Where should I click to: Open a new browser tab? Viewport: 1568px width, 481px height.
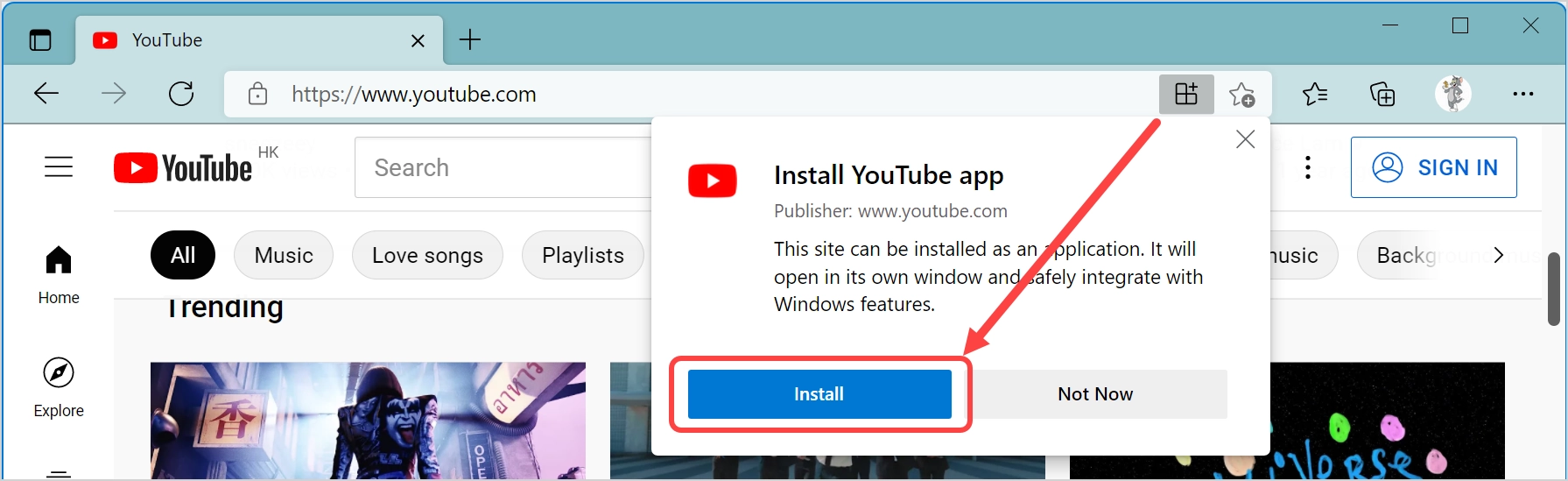pos(470,39)
